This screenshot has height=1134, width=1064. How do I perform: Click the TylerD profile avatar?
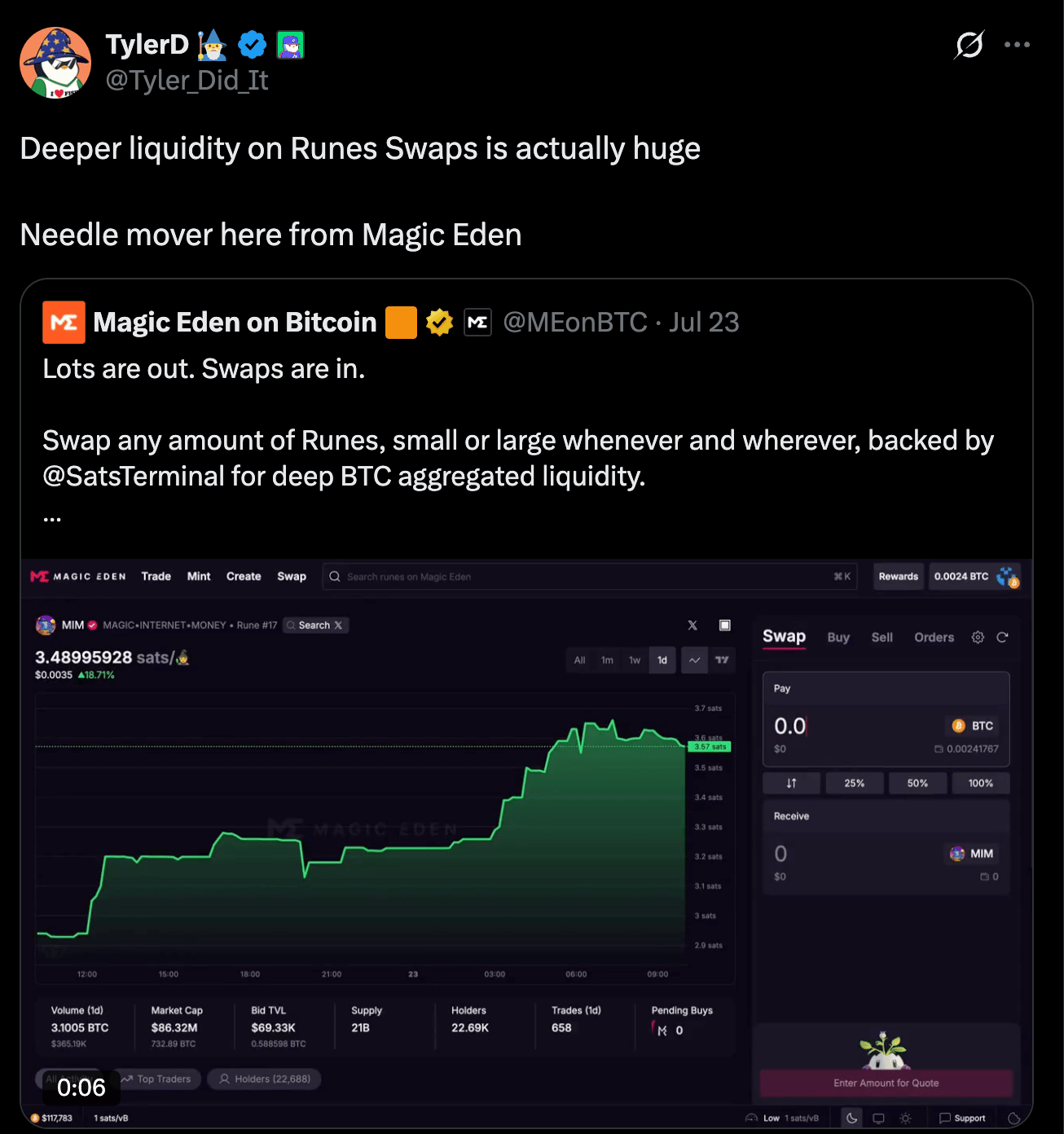(x=55, y=63)
